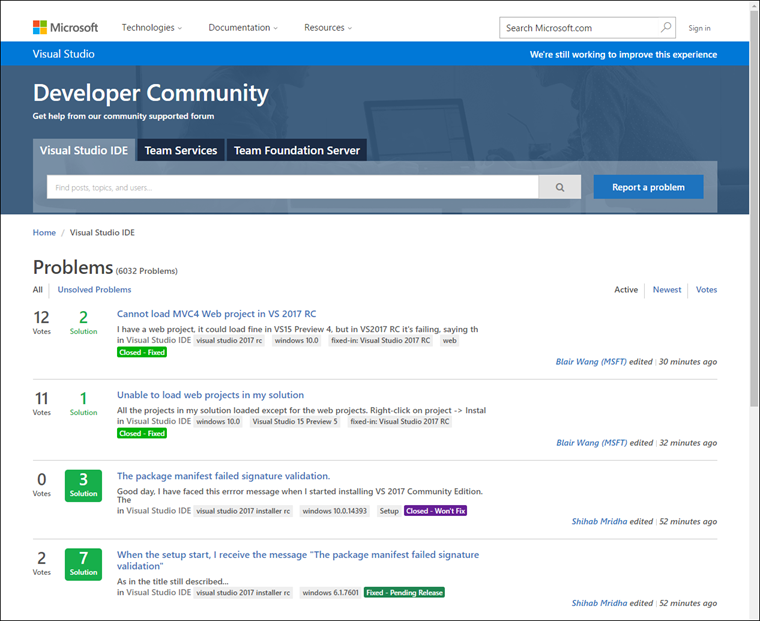Select the Visual Studio IDE tab
760x621 pixels.
84,150
